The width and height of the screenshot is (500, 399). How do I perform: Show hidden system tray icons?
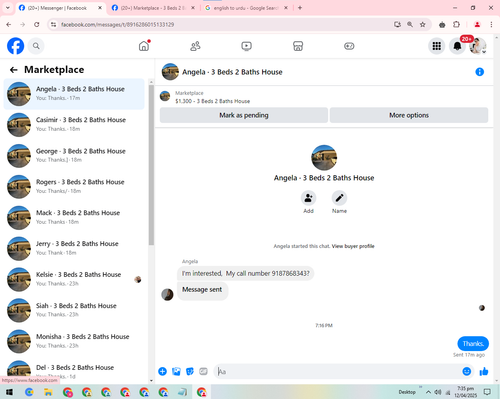(x=428, y=392)
